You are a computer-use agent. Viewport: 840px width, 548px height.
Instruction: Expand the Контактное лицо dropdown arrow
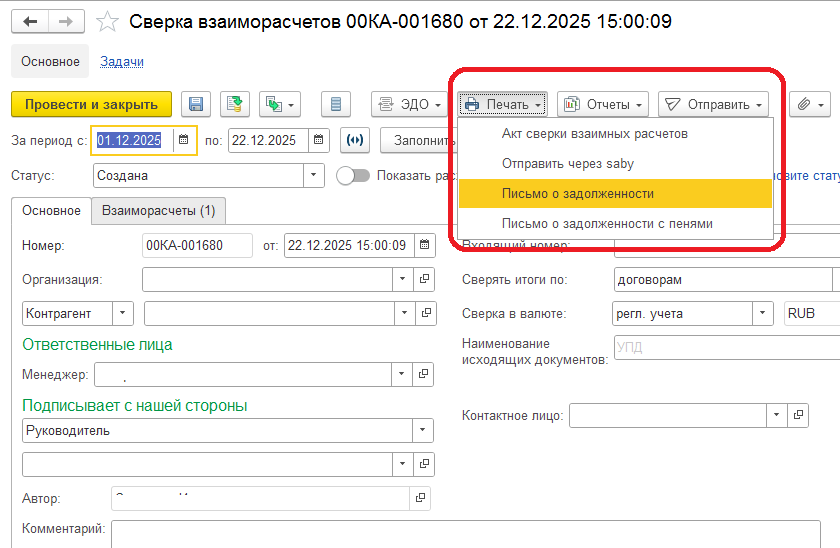[x=777, y=415]
